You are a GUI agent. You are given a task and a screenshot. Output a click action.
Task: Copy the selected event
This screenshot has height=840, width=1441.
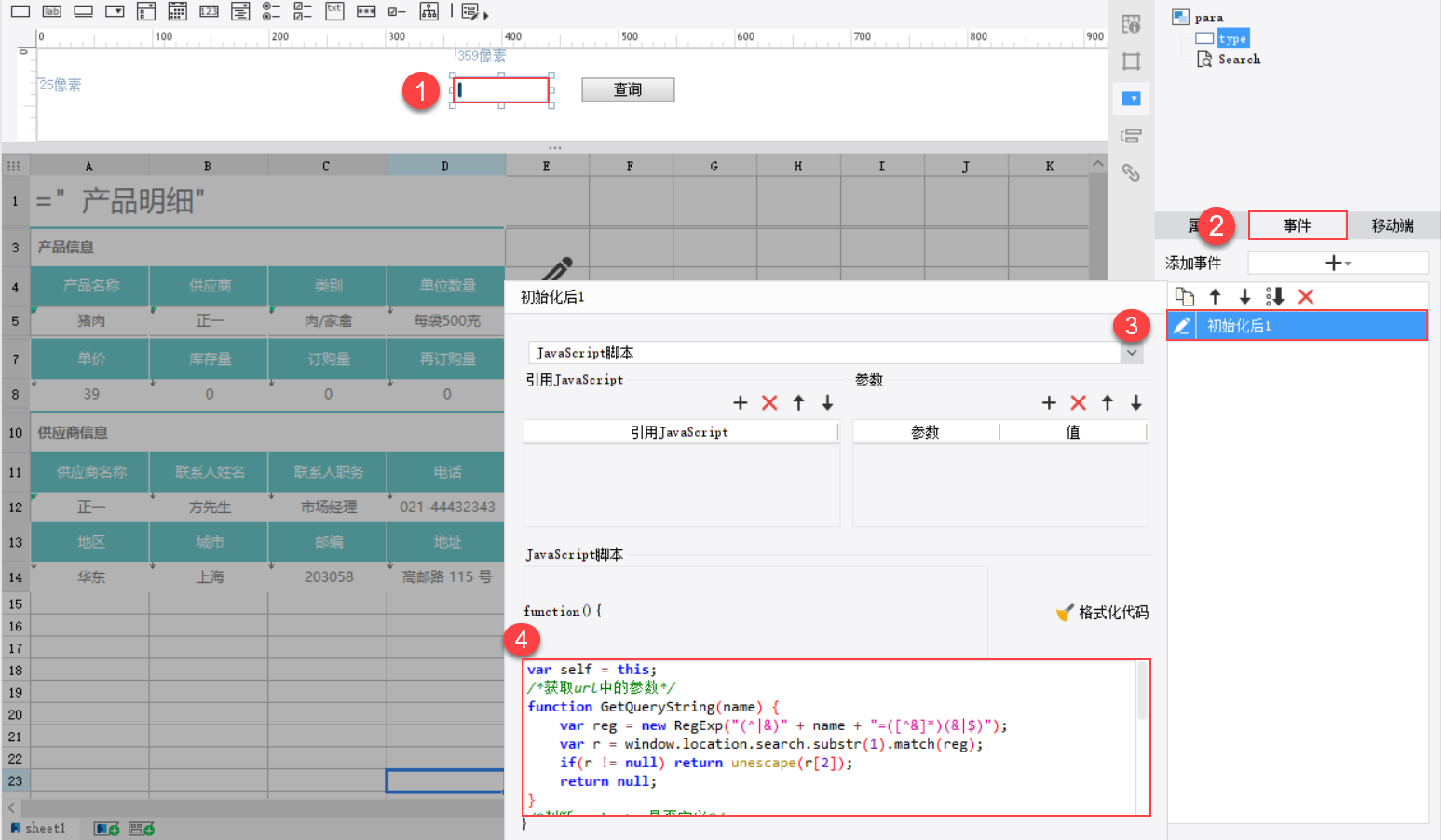coord(1184,297)
